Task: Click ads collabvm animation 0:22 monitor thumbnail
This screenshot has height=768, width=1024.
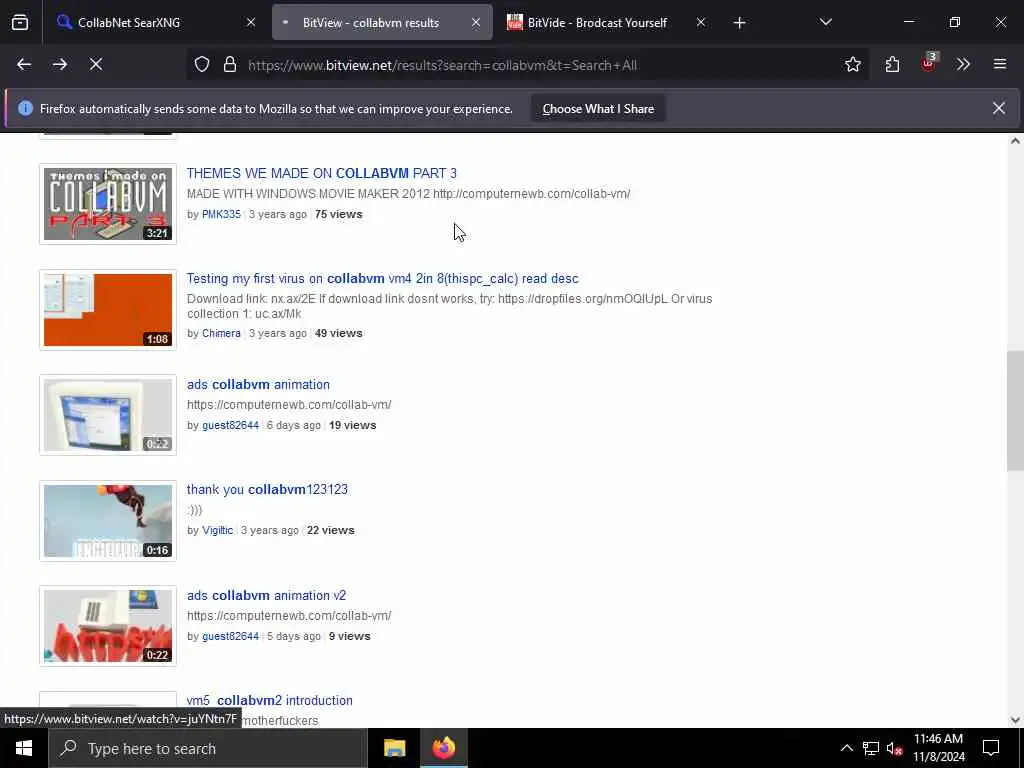Action: [x=108, y=415]
